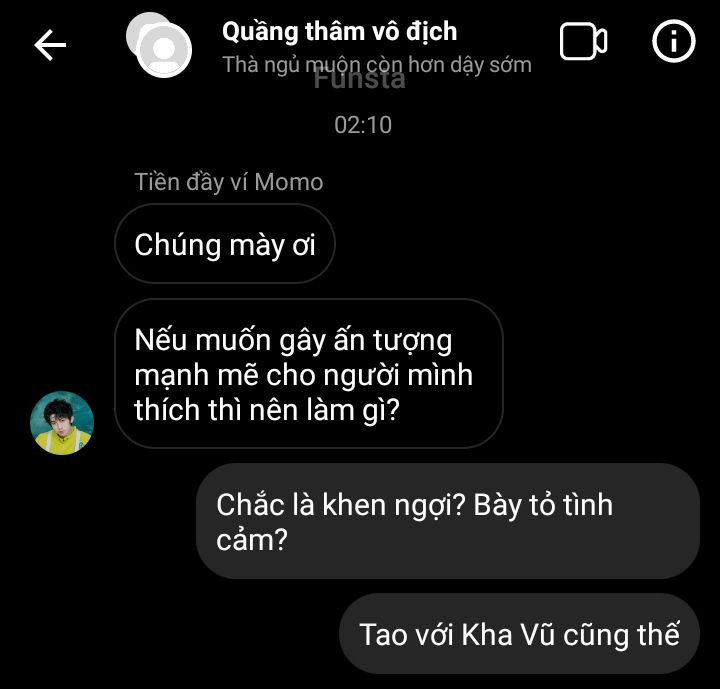Open the group name Quầng thâm vô địch
The image size is (720, 689).
pos(339,31)
